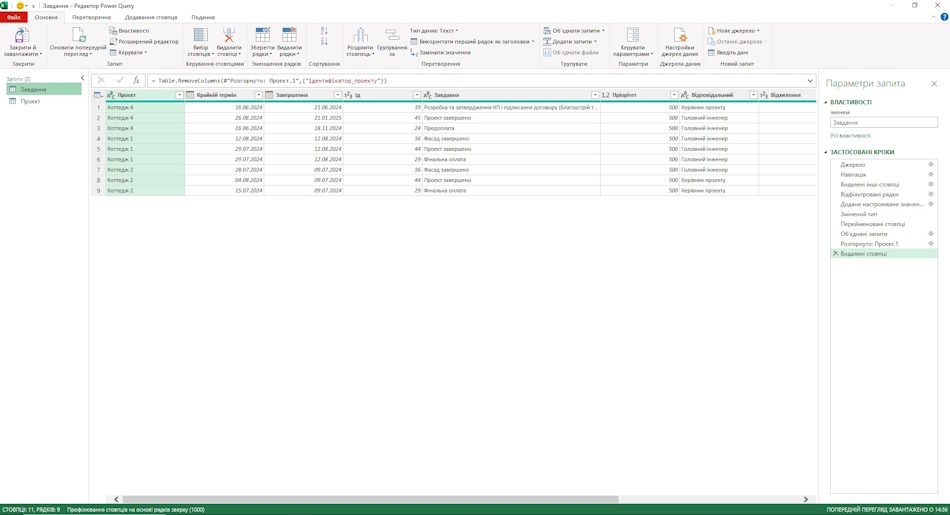The image size is (950, 515).
Task: Expand the formula bar with the chevron
Action: tap(810, 81)
